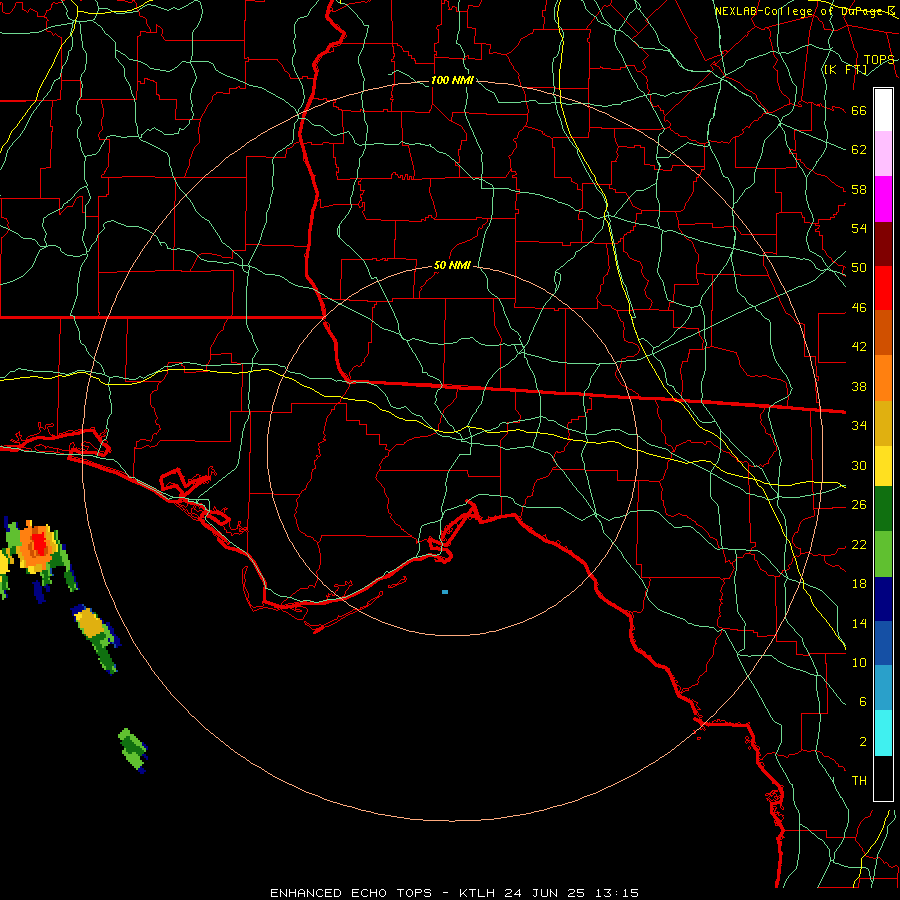Select the yellow swatch near 30
Screen dimensions: 900x900
pos(883,466)
